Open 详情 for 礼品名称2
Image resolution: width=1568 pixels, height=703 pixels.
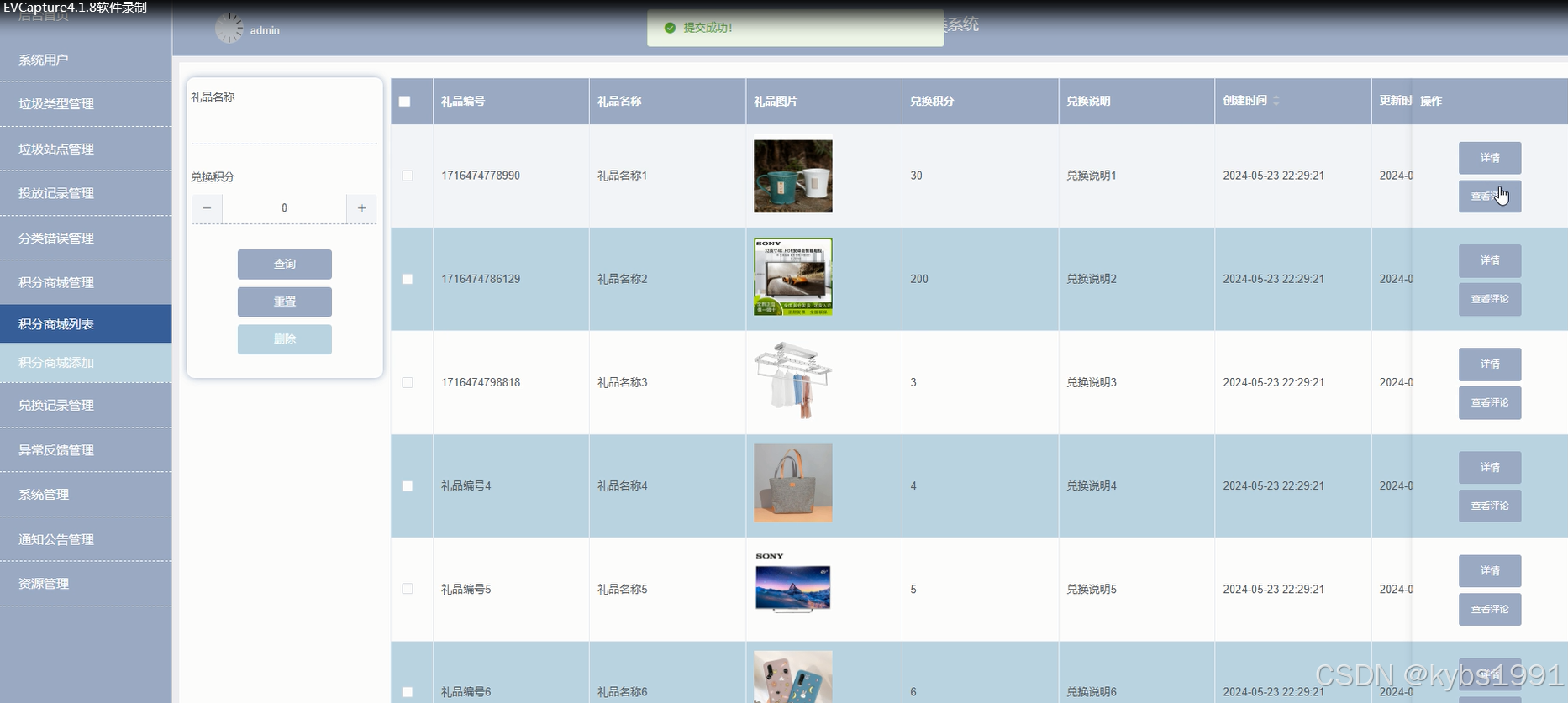(x=1490, y=260)
